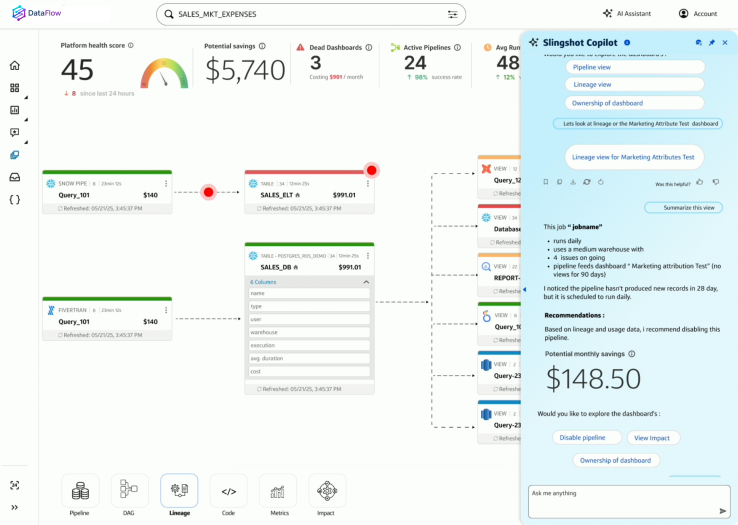Click Disable pipeline button
This screenshot has width=738, height=525.
click(x=587, y=437)
